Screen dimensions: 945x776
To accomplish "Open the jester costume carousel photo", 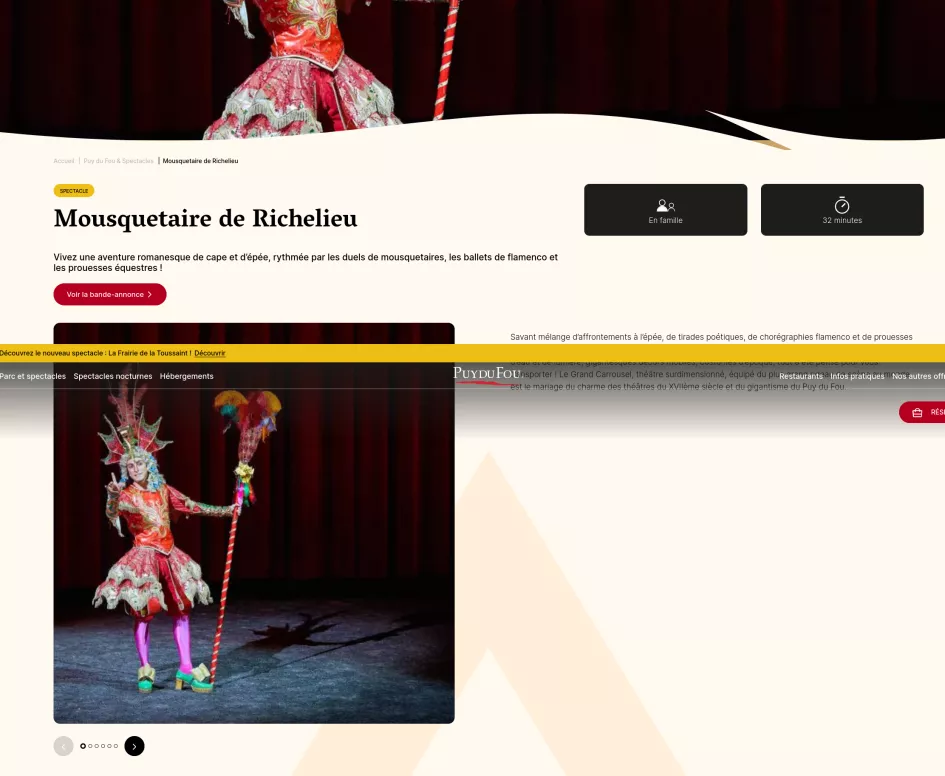I will click(x=254, y=523).
